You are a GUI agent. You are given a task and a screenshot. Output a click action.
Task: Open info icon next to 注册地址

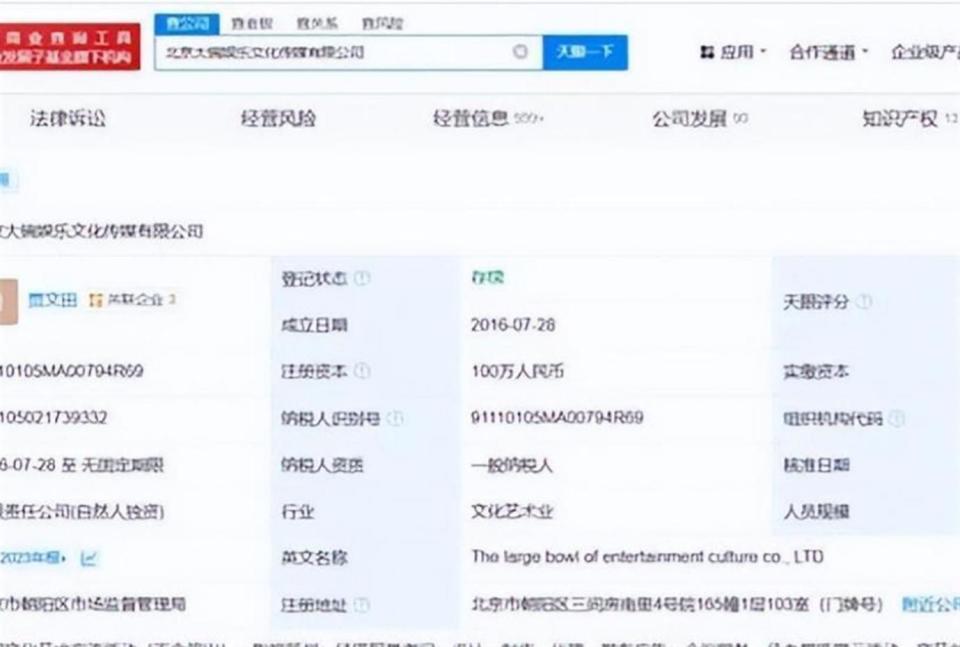click(362, 605)
